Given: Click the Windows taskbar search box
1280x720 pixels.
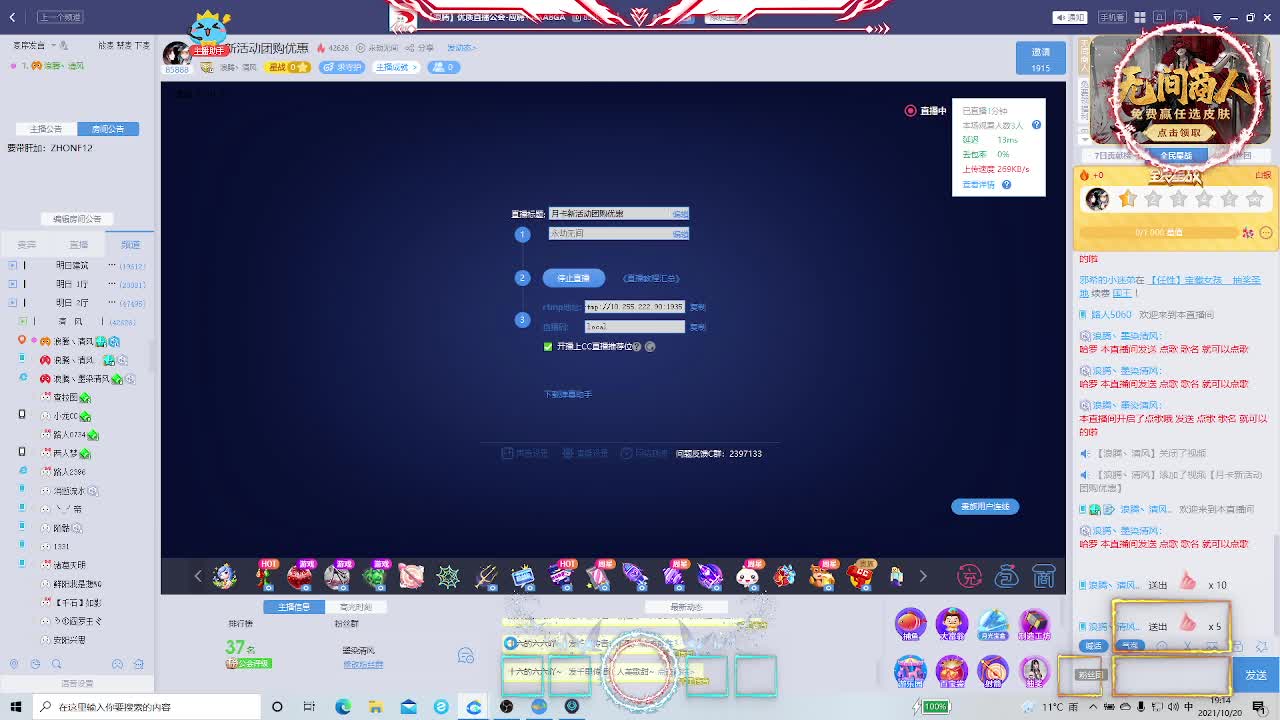Looking at the screenshot, I should point(147,707).
